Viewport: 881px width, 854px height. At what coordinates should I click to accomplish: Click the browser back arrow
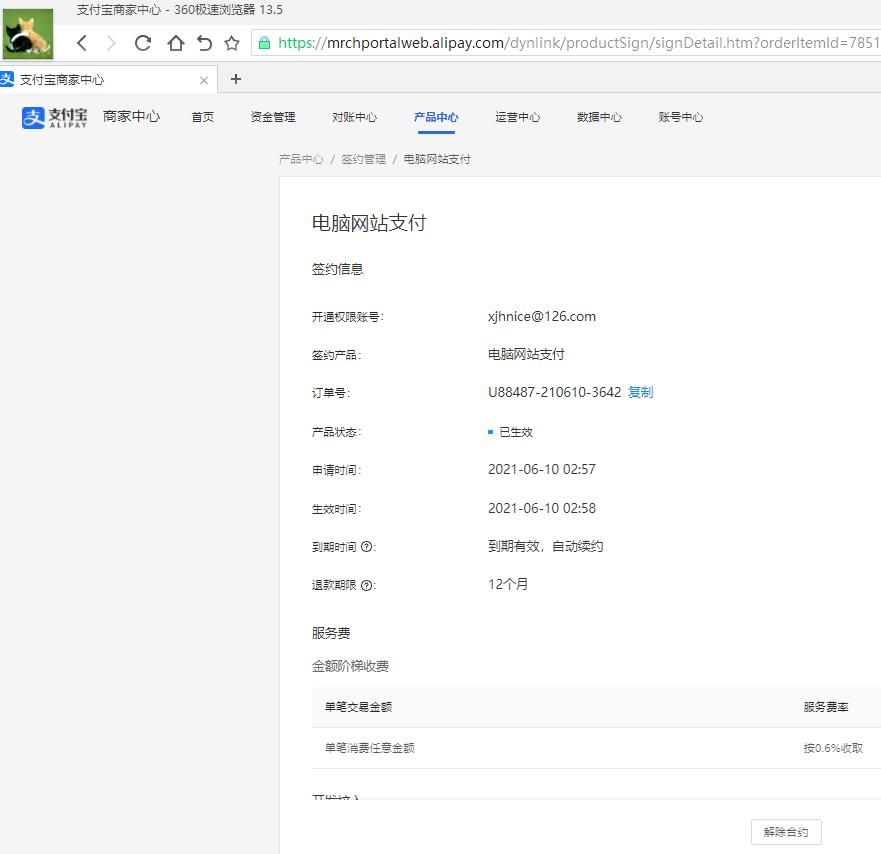pos(82,43)
